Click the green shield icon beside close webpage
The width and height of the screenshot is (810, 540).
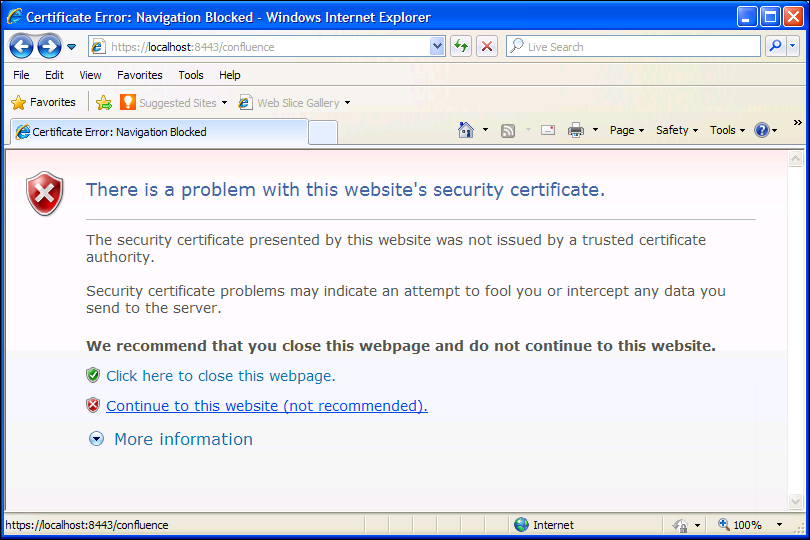pos(93,375)
